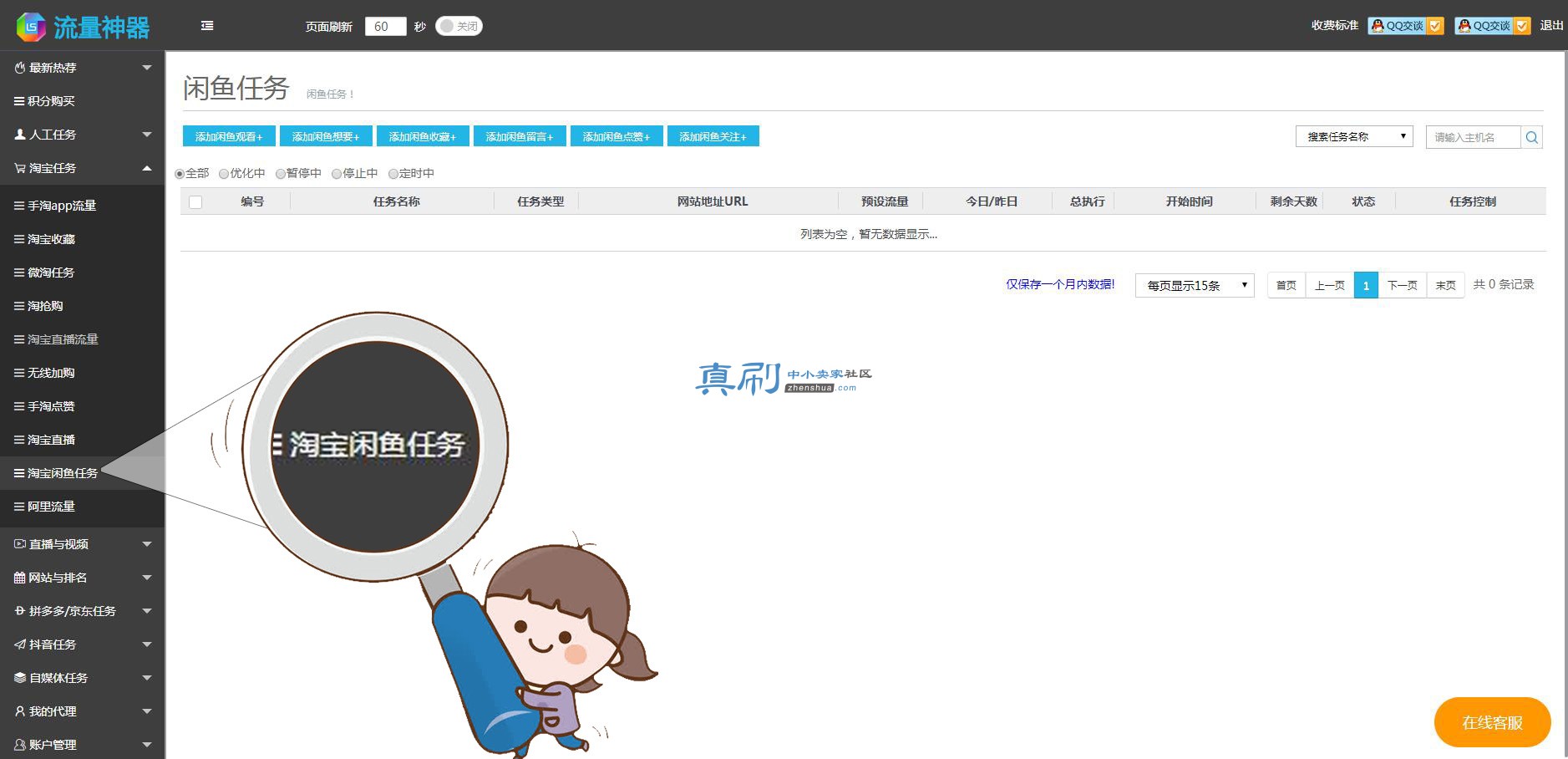
Task: Collapse the 淘宝任务 arrow
Action: pos(147,168)
